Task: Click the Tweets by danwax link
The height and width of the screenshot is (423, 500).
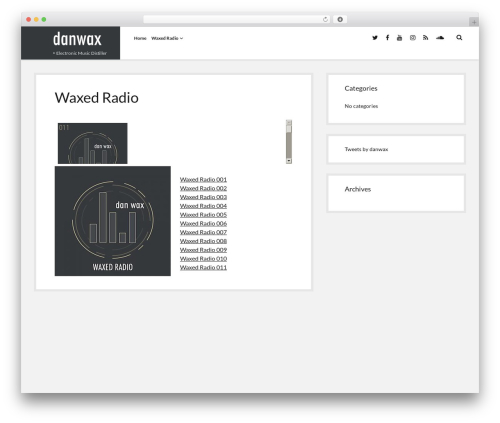Action: click(x=366, y=149)
